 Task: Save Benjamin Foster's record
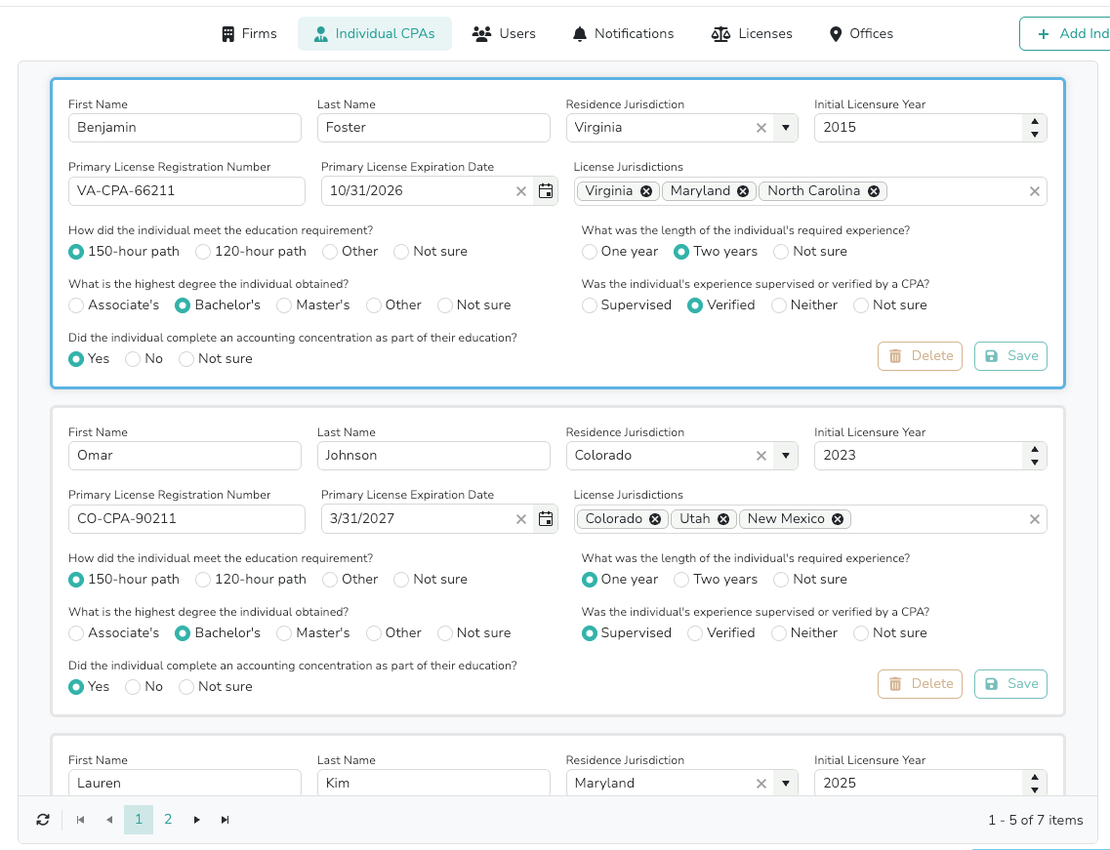pyautogui.click(x=1010, y=356)
